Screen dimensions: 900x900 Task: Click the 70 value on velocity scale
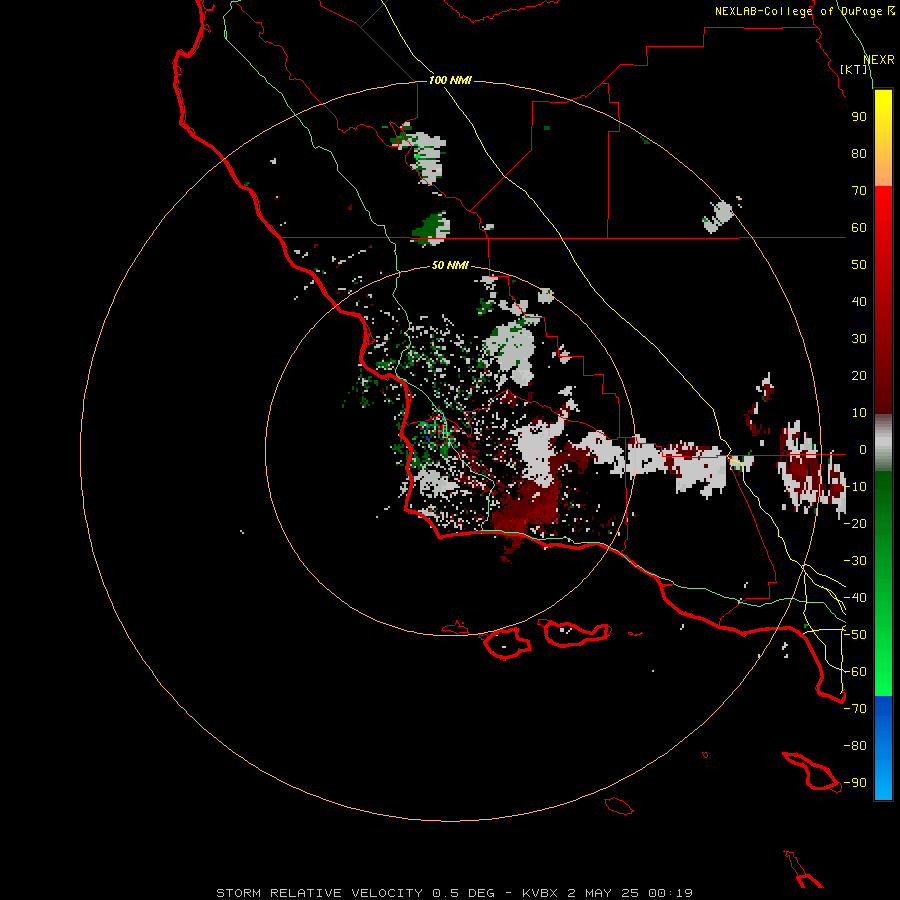[859, 191]
